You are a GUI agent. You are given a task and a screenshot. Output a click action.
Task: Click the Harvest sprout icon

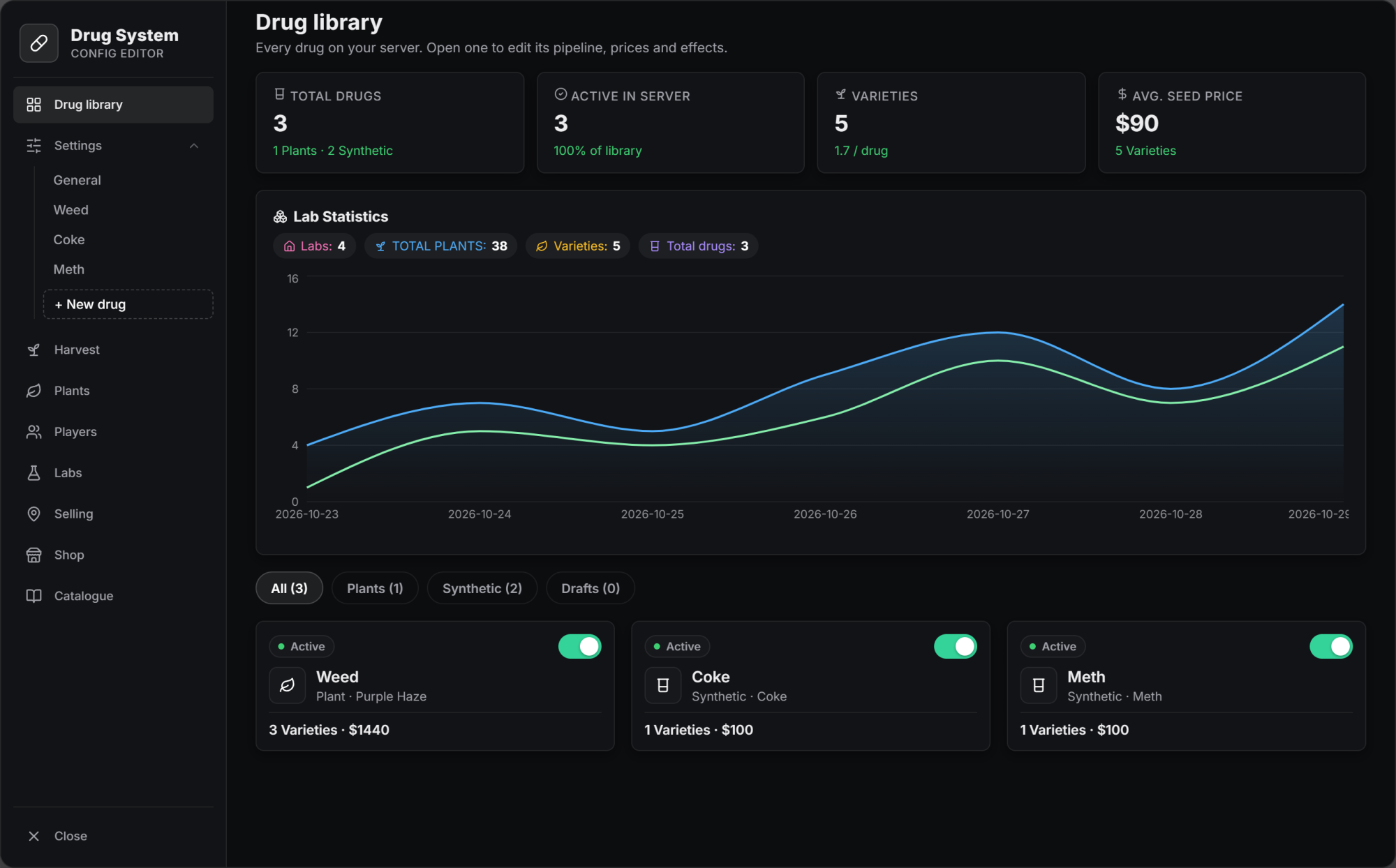[34, 350]
